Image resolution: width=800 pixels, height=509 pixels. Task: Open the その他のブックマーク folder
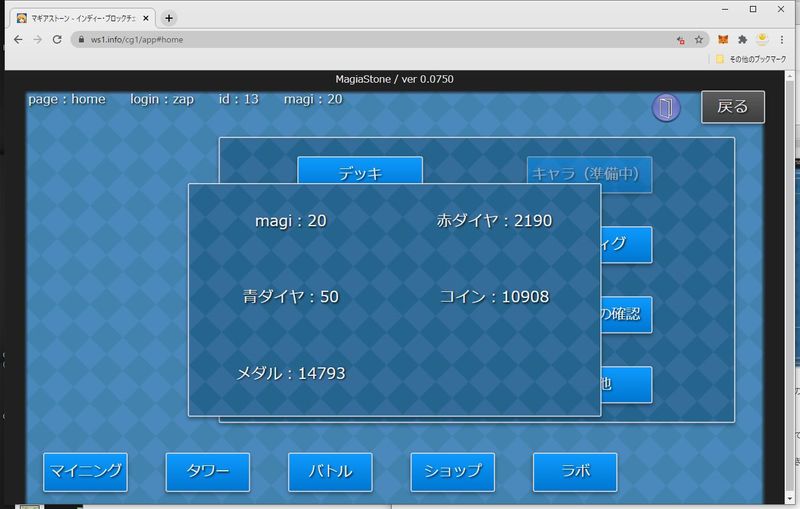[x=752, y=59]
